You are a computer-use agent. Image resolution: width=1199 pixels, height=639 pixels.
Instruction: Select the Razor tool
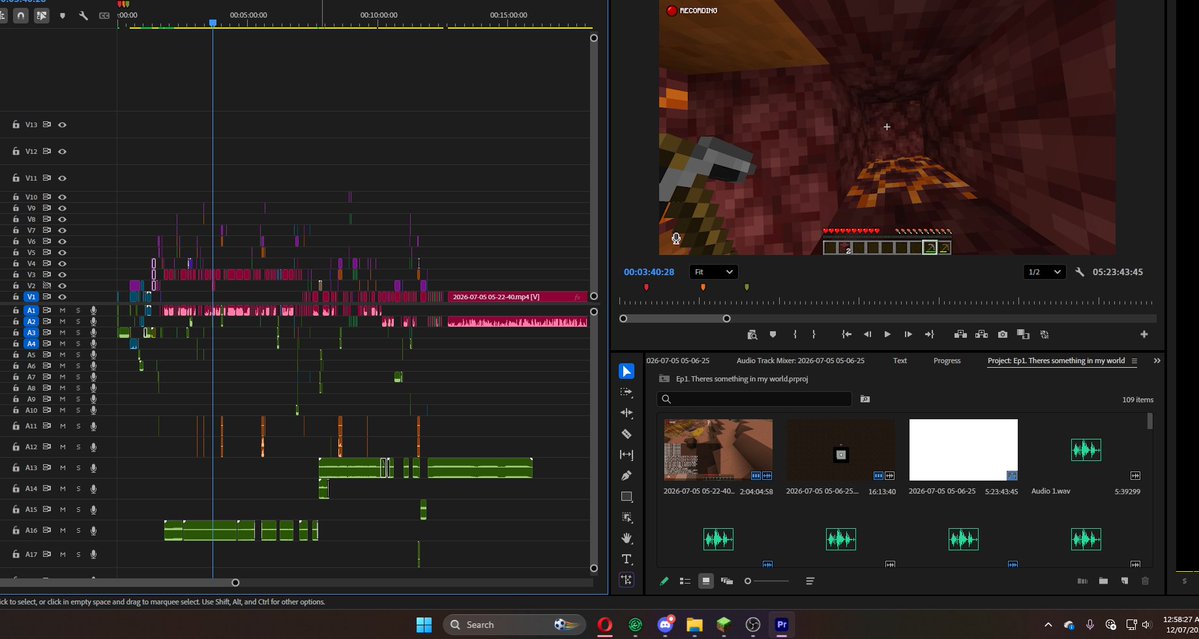tap(626, 433)
